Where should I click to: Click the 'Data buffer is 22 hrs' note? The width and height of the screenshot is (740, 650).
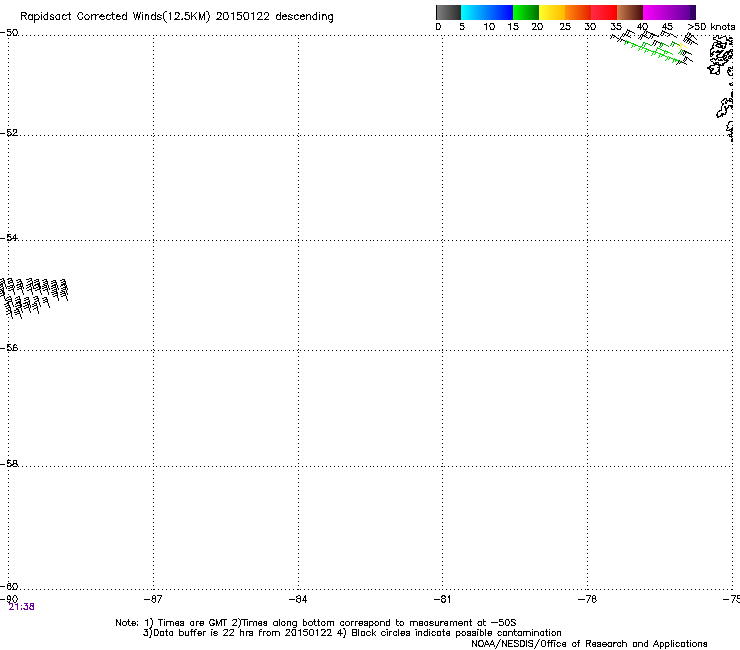[x=204, y=633]
